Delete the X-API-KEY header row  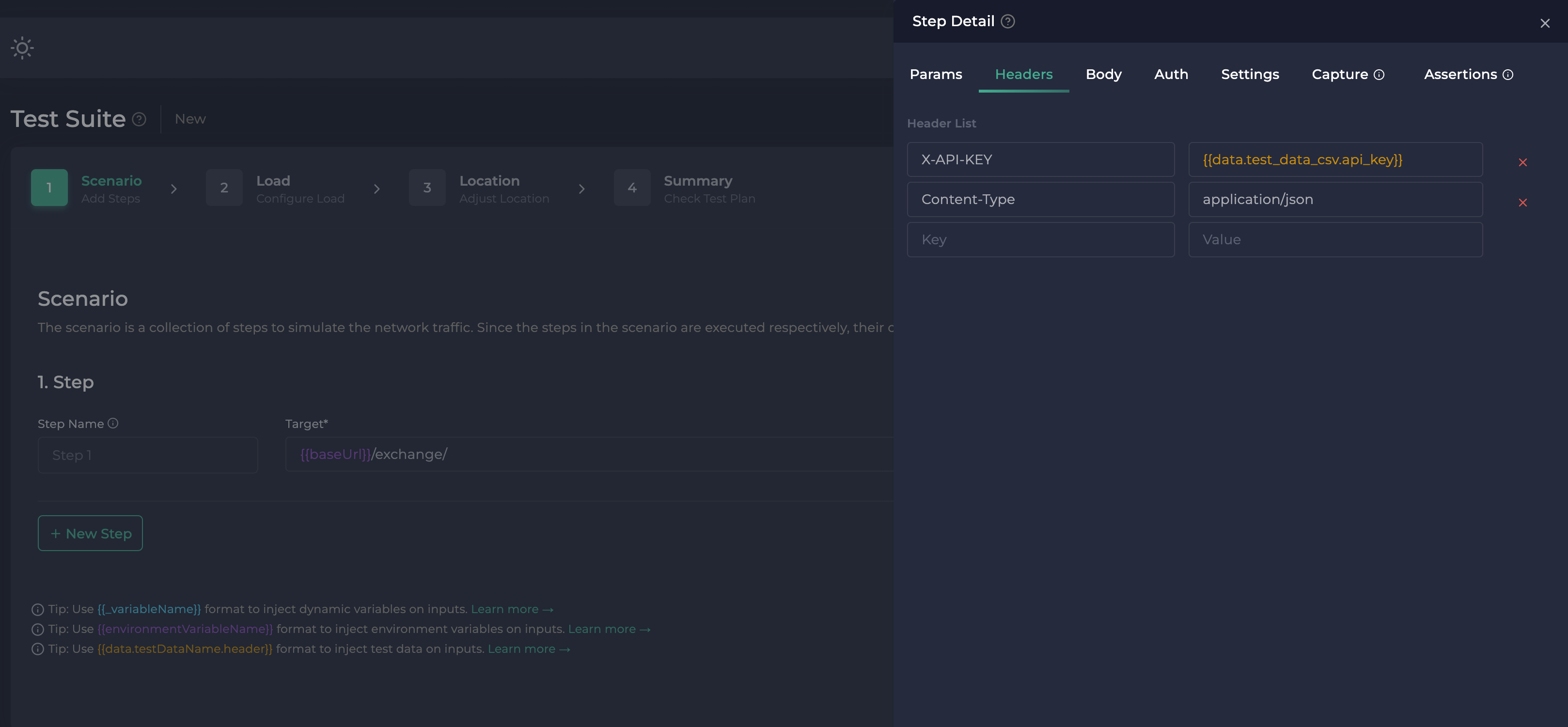pyautogui.click(x=1522, y=162)
